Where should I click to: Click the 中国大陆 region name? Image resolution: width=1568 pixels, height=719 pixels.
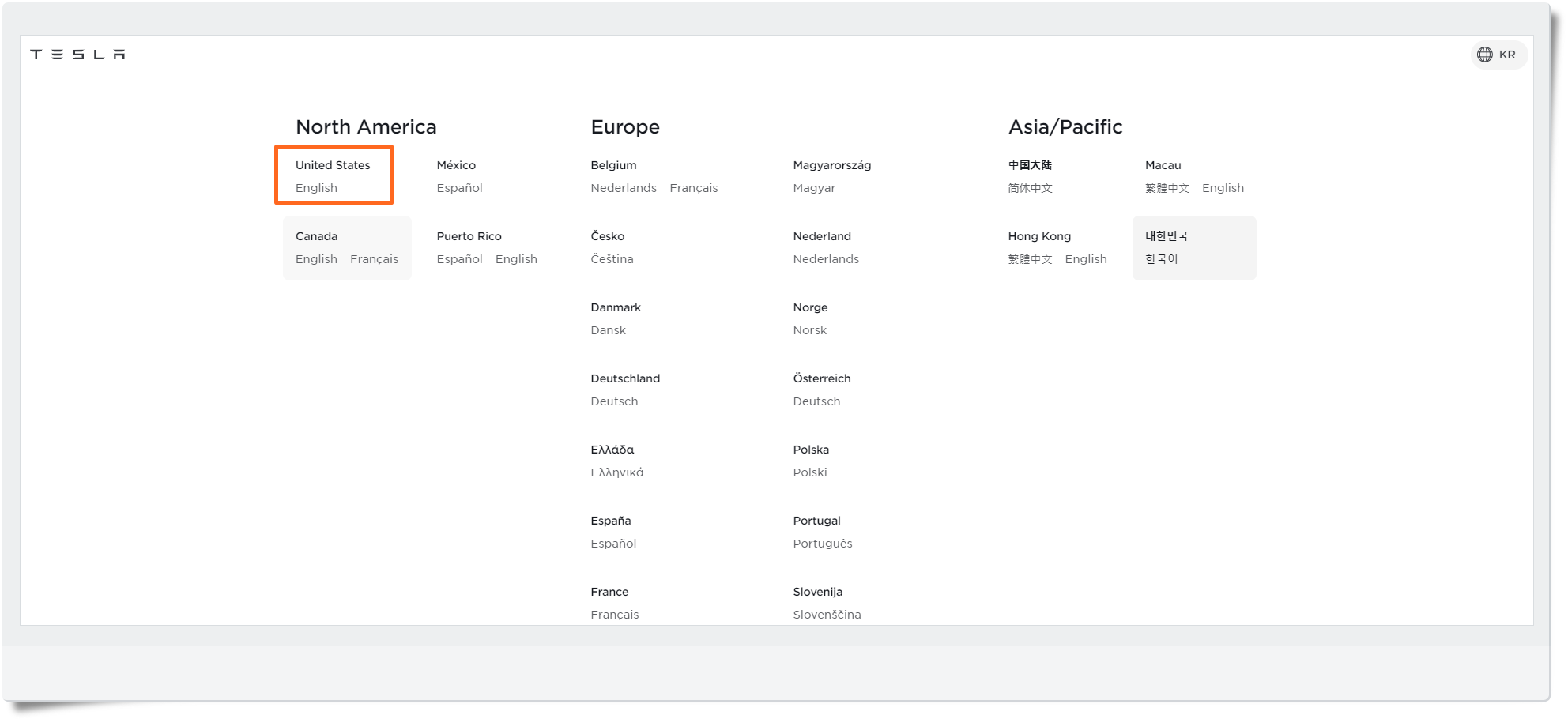1030,165
